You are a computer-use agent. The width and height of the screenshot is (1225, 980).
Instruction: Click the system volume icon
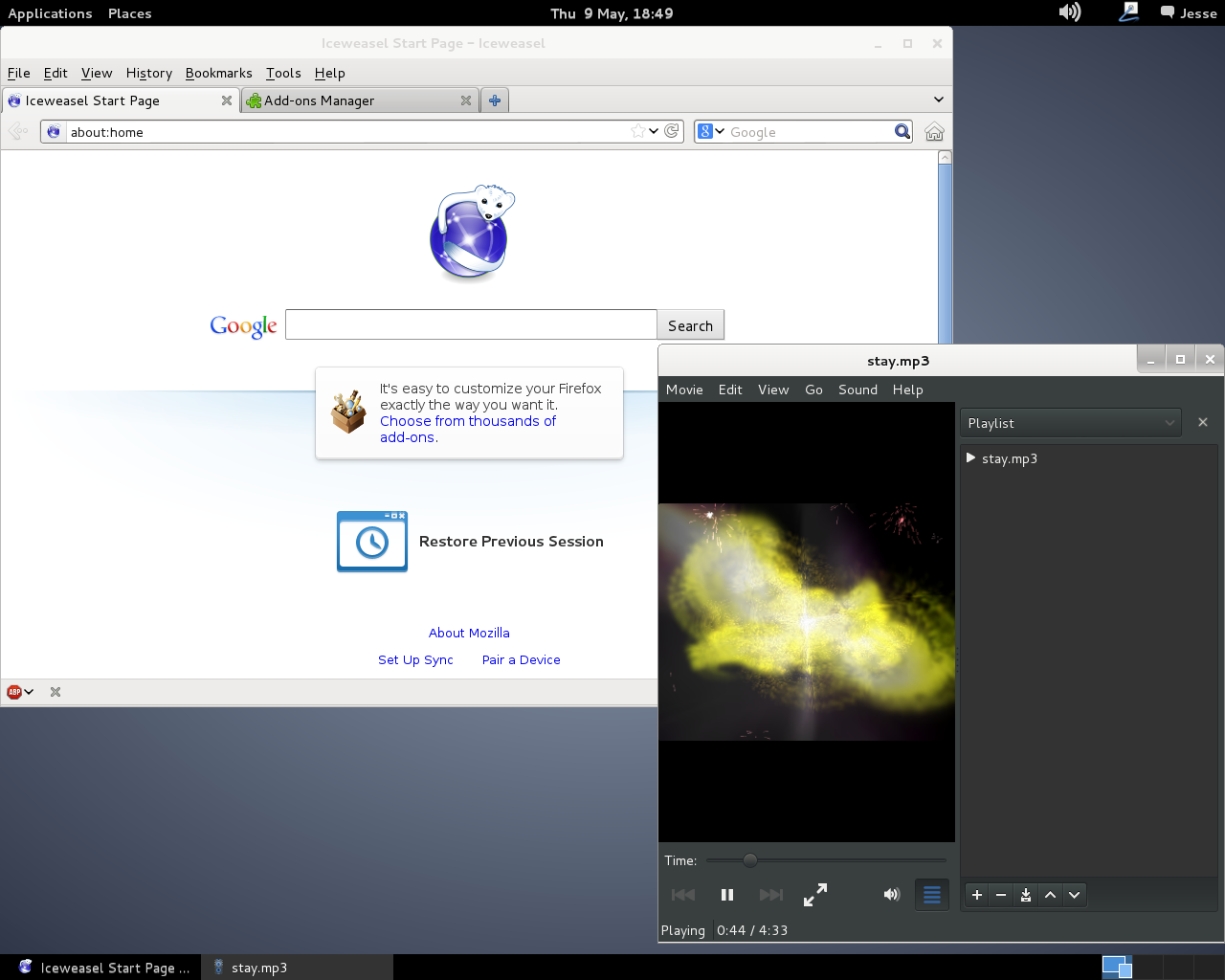(x=1070, y=12)
